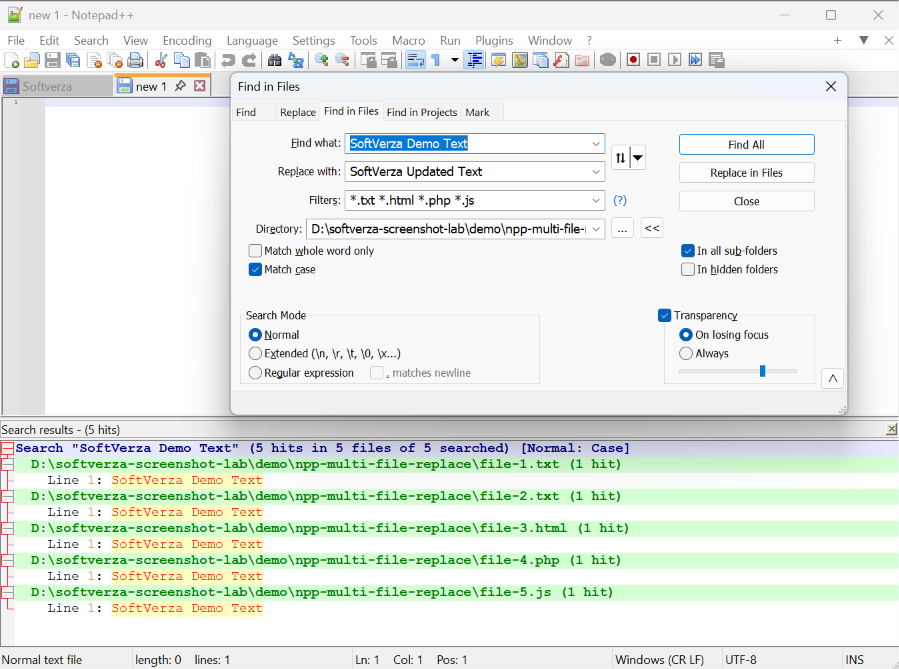Open the Function List toolbar icon

tap(561, 60)
